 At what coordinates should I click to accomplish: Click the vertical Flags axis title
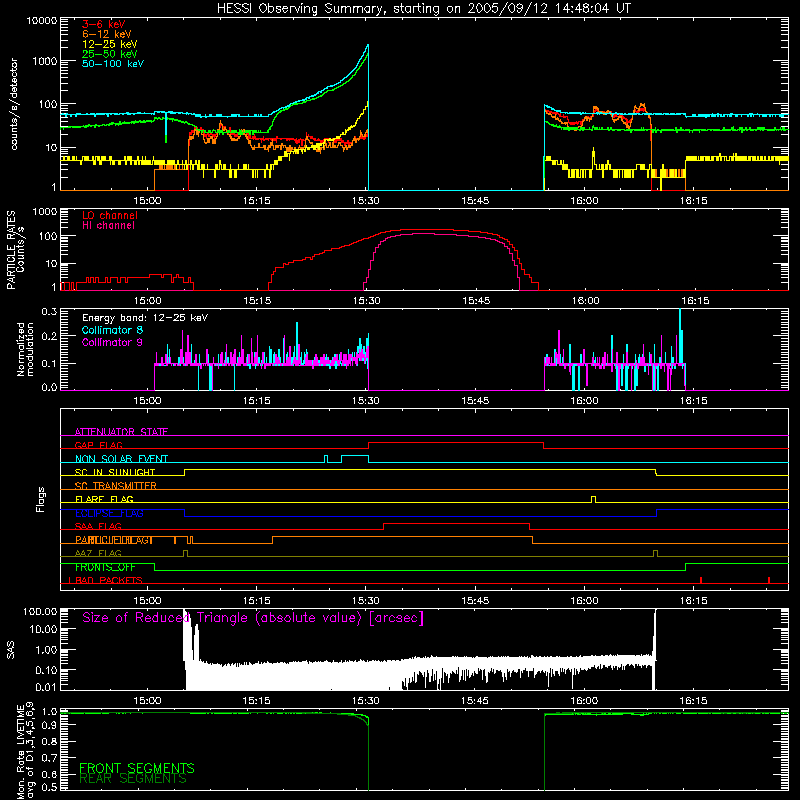[40, 499]
